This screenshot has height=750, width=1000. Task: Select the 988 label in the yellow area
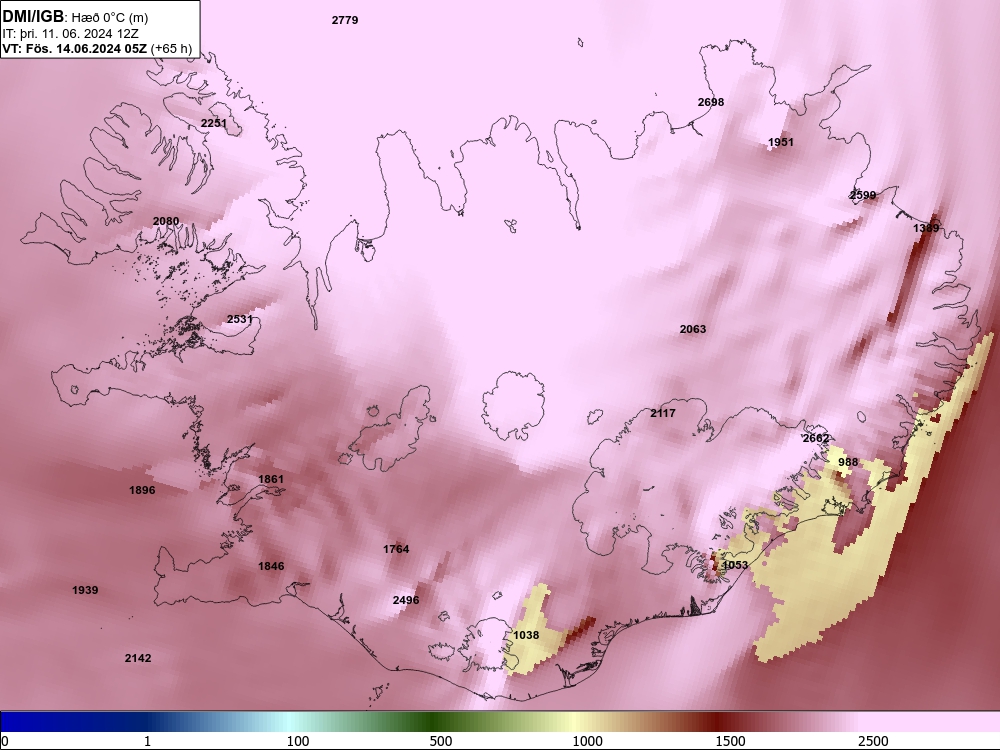tap(848, 462)
